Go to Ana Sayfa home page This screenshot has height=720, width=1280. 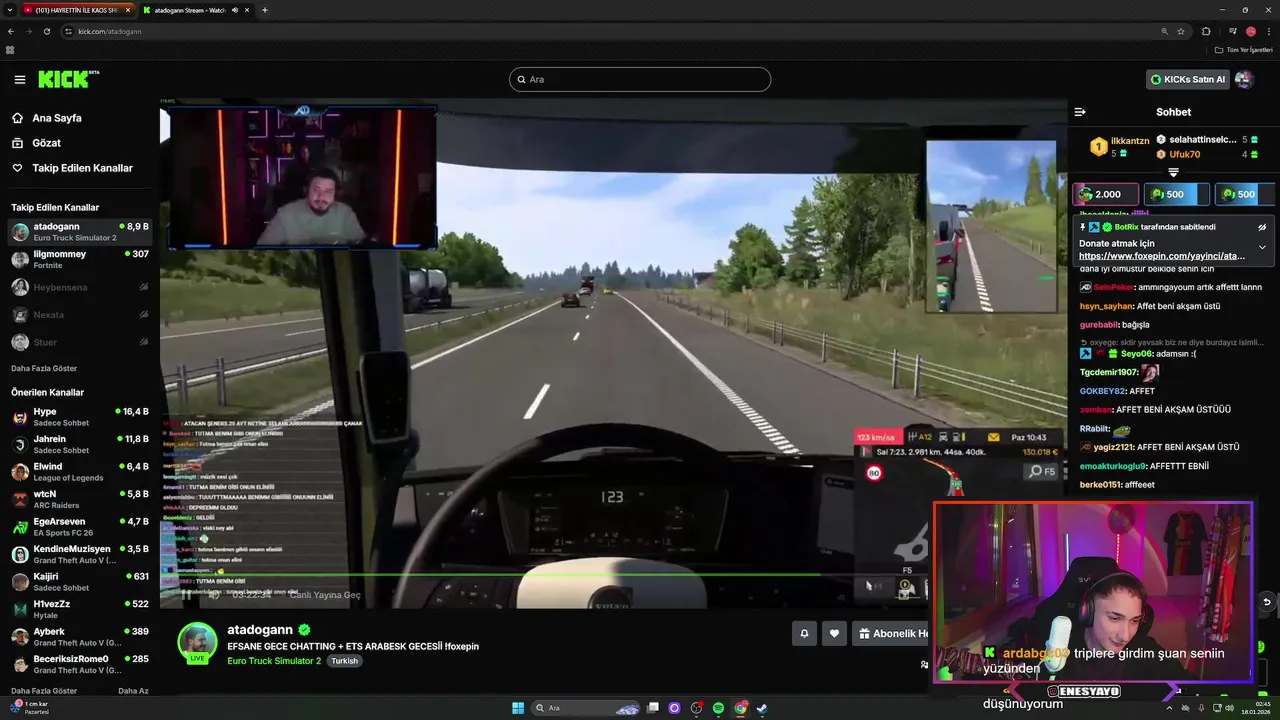pos(57,118)
